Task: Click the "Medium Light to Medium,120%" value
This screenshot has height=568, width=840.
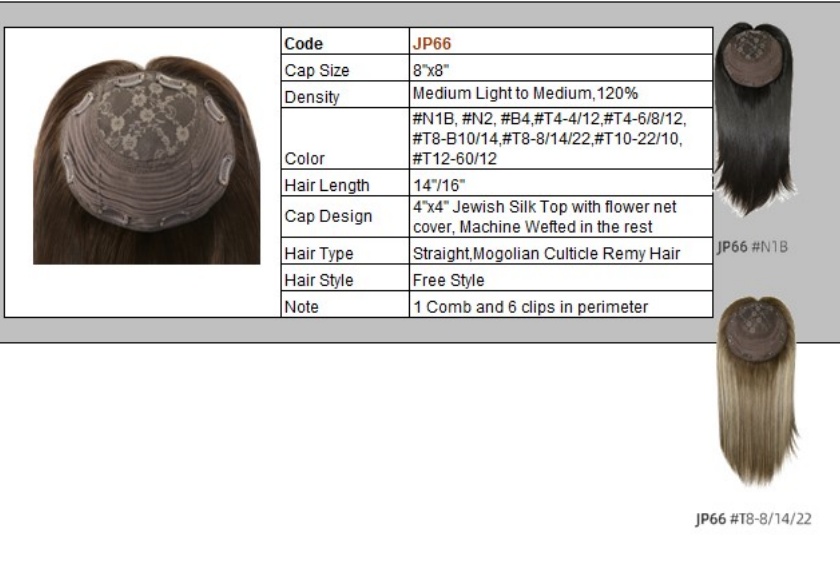Action: pos(525,94)
